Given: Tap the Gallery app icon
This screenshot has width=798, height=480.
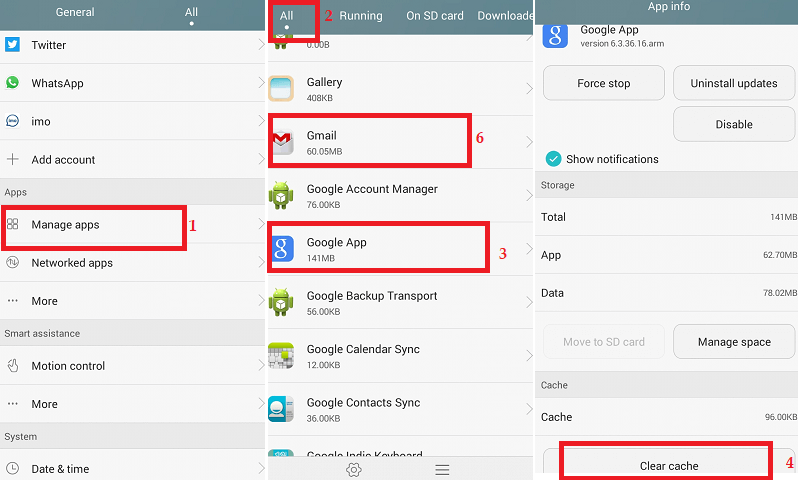Looking at the screenshot, I should 281,89.
